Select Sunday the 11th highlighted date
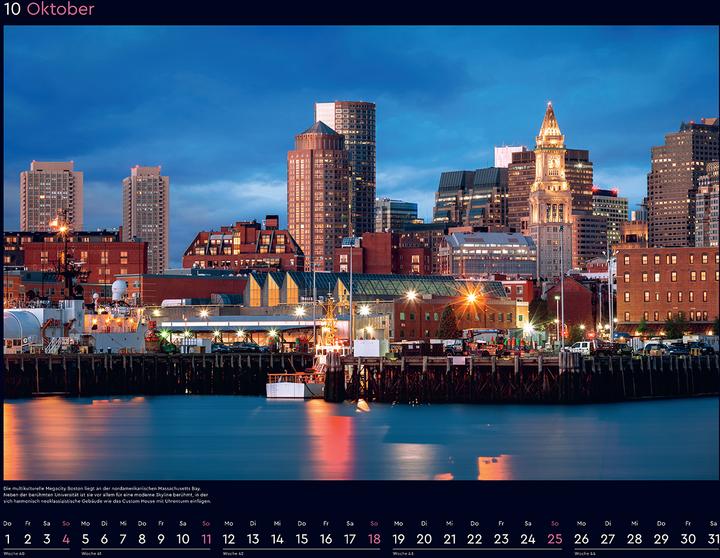 pos(205,538)
